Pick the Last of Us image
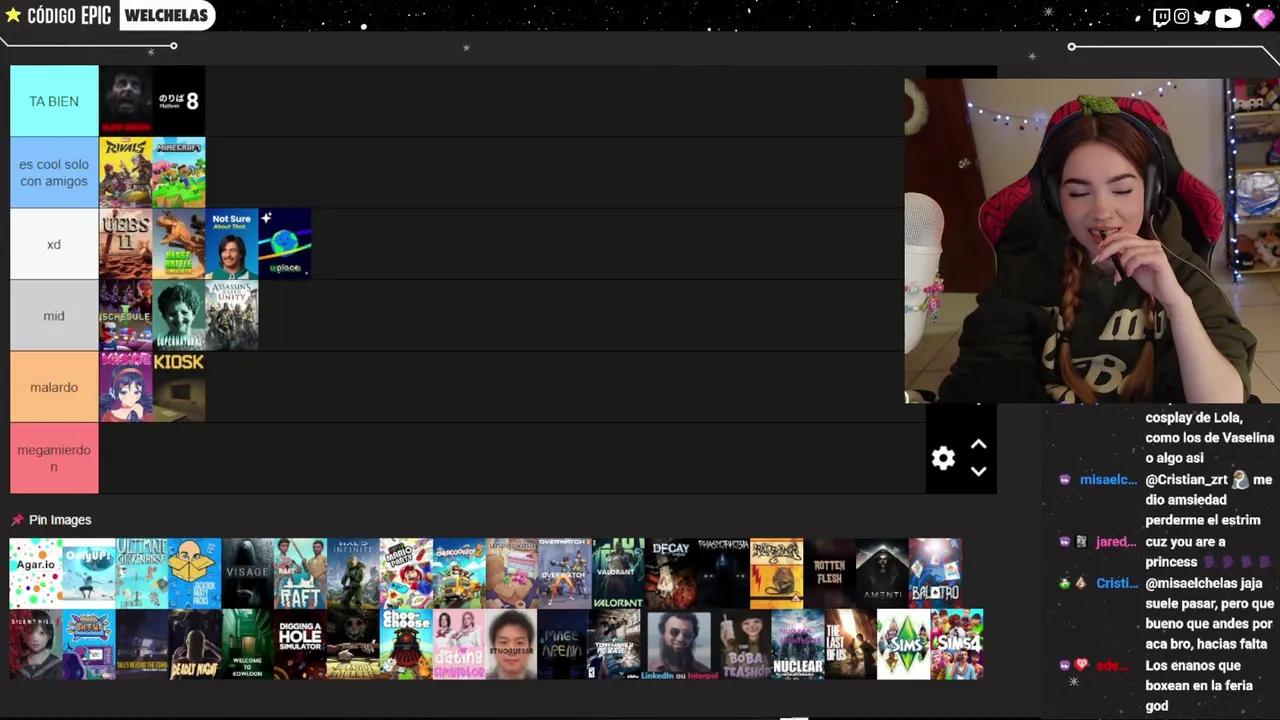This screenshot has height=720, width=1280. point(851,645)
